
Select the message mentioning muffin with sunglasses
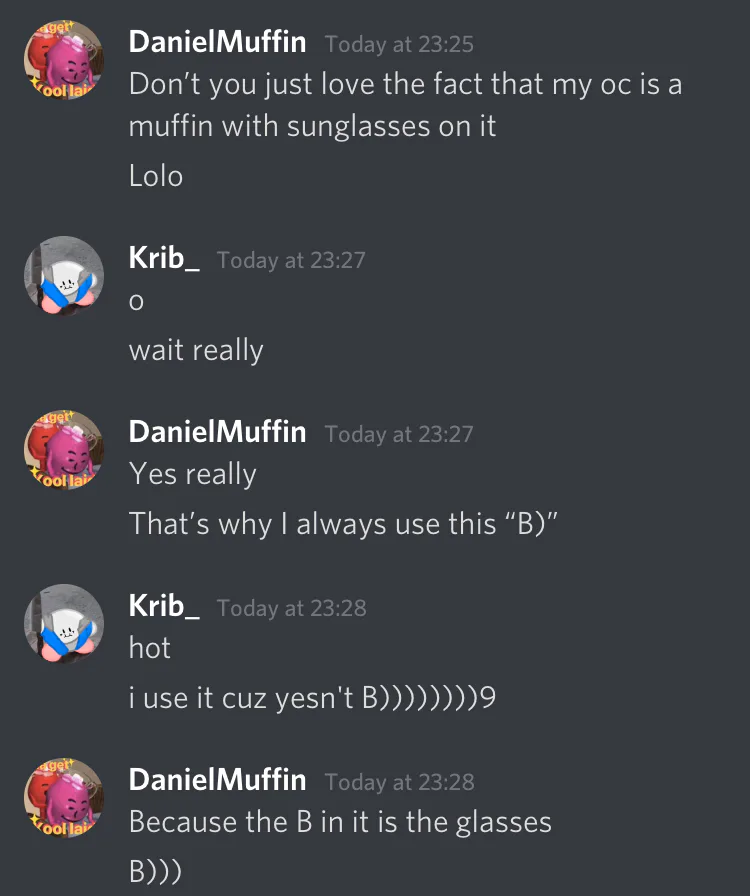coord(405,105)
